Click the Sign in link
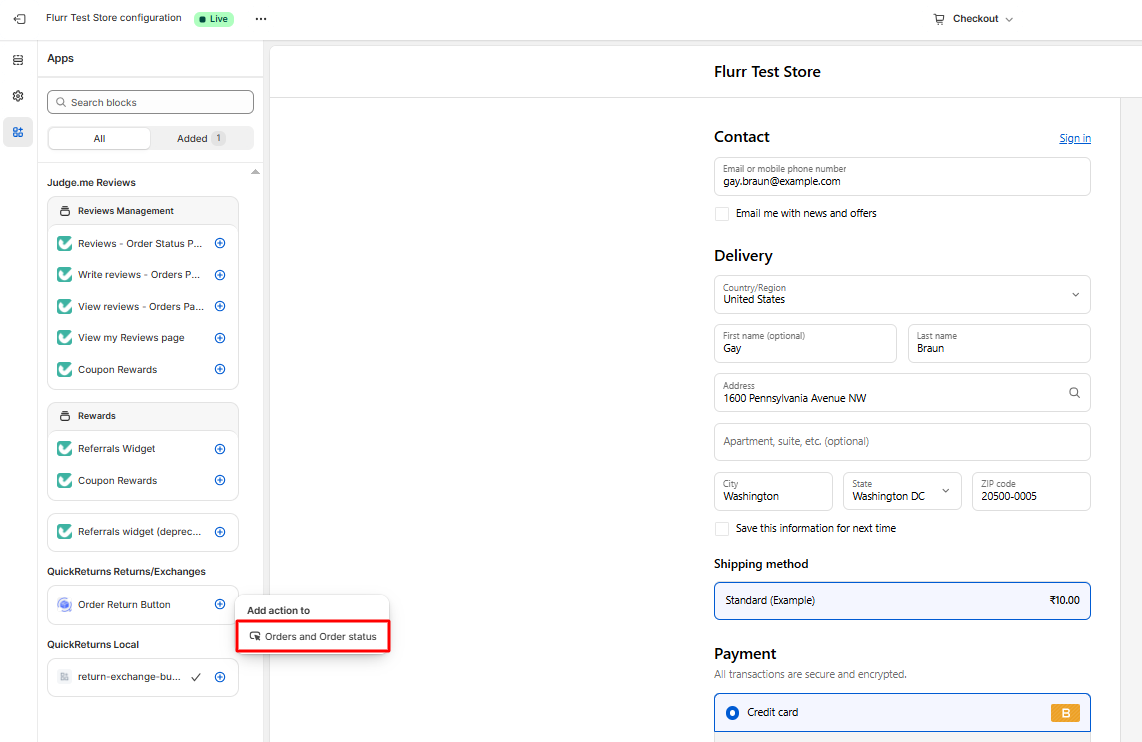 [1075, 138]
